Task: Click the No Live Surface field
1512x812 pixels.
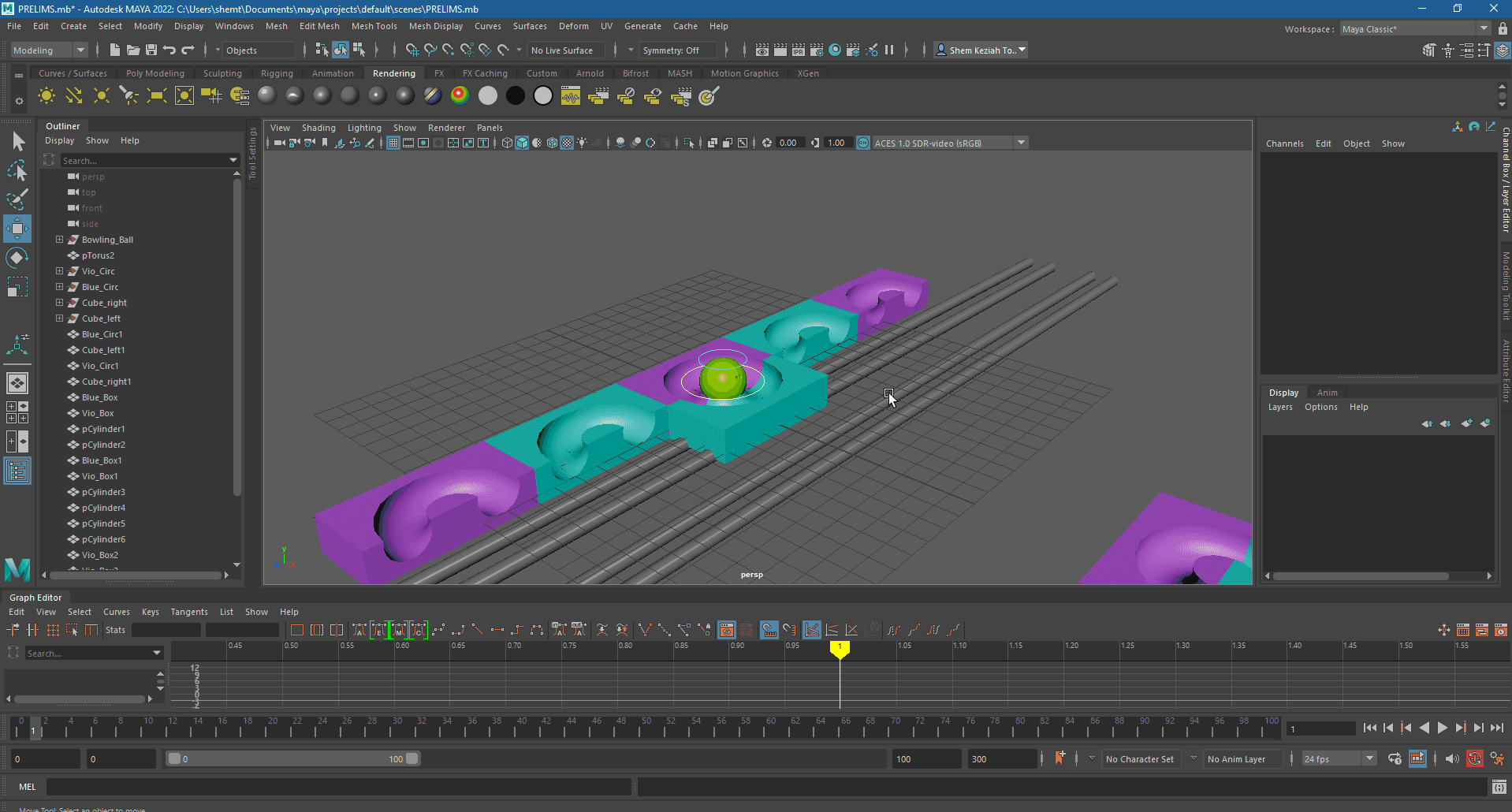Action: point(562,50)
